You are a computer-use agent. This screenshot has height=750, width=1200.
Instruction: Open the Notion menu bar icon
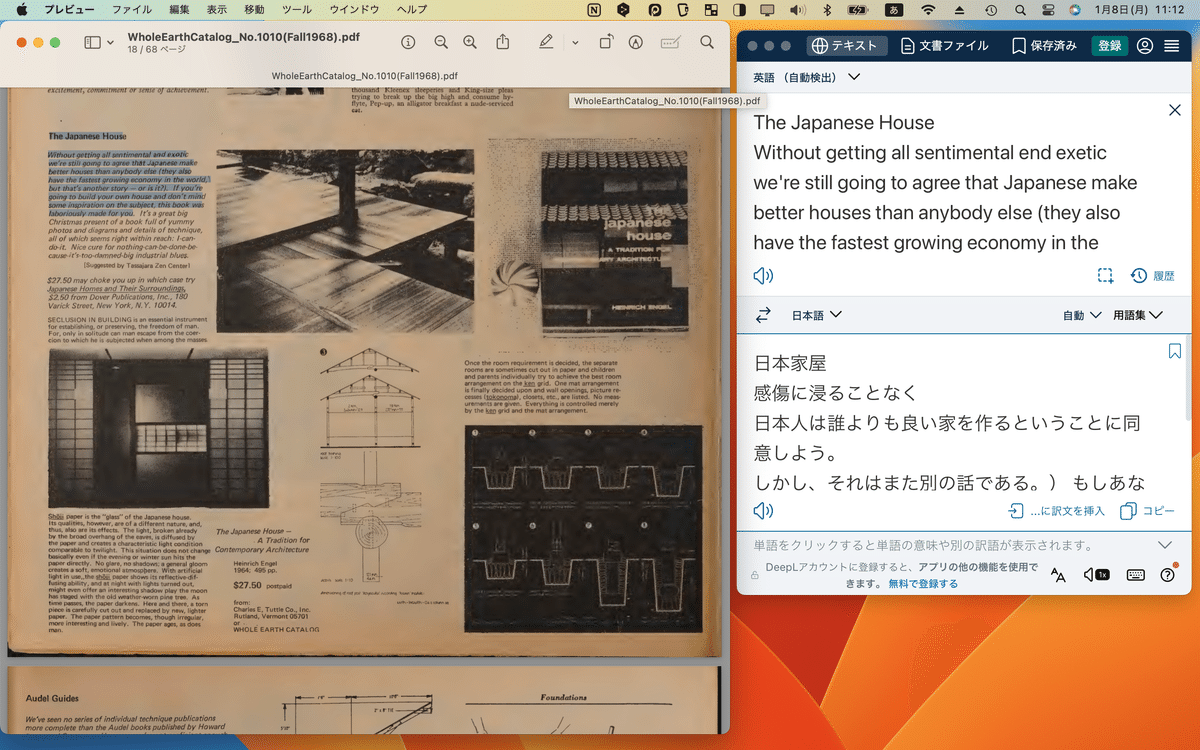click(x=594, y=10)
